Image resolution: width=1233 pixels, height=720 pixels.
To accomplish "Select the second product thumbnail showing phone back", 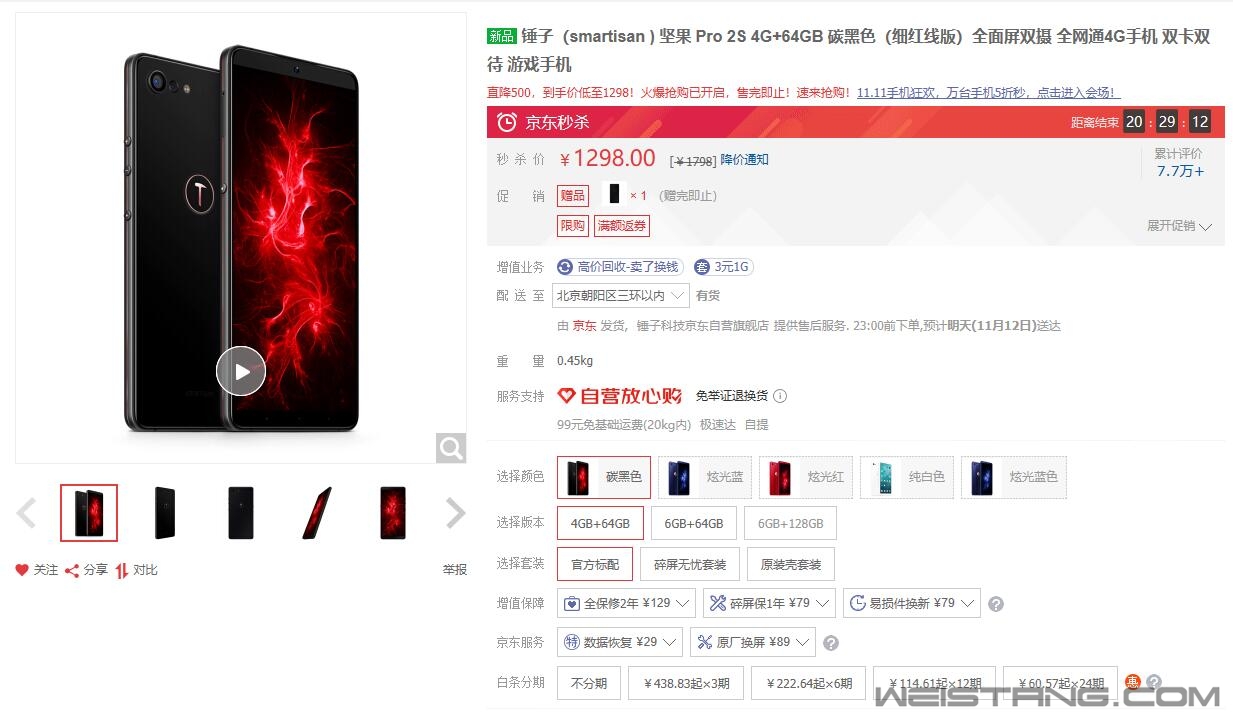I will click(x=165, y=513).
